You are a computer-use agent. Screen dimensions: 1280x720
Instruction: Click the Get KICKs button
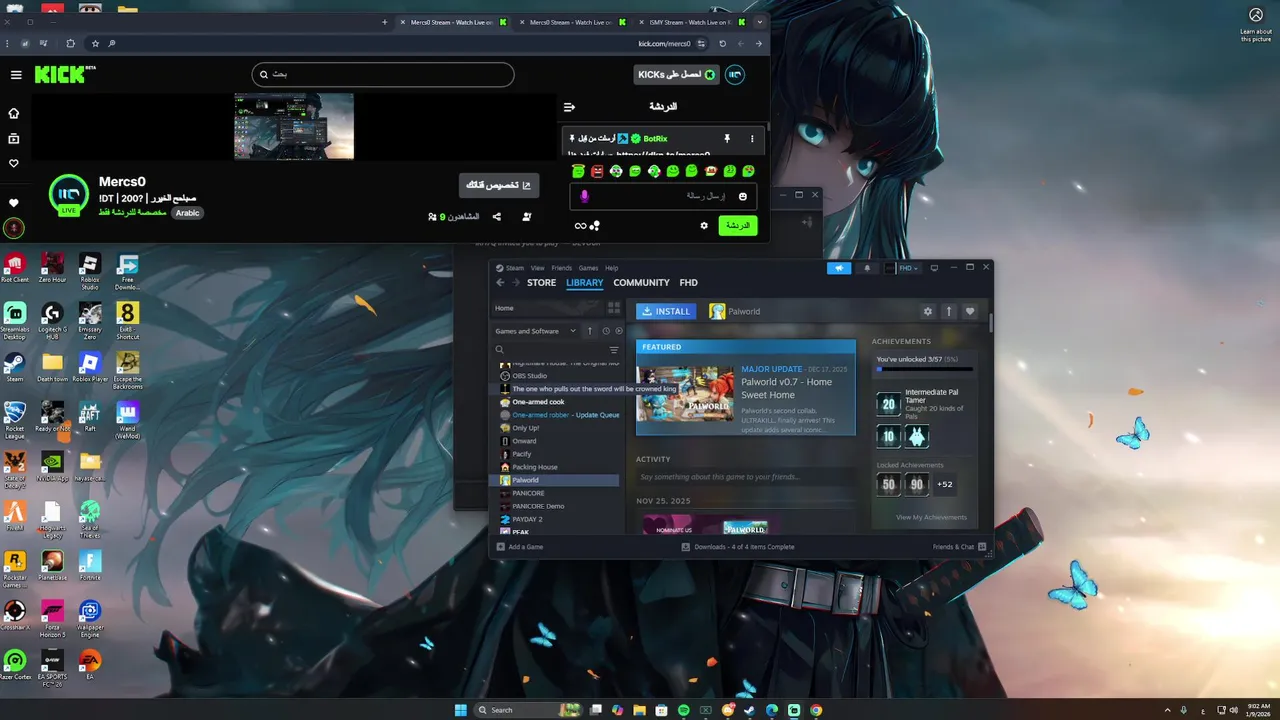[677, 75]
